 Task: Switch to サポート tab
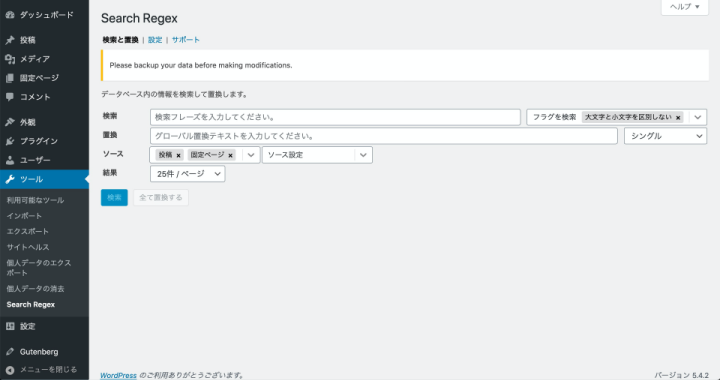tap(186, 40)
